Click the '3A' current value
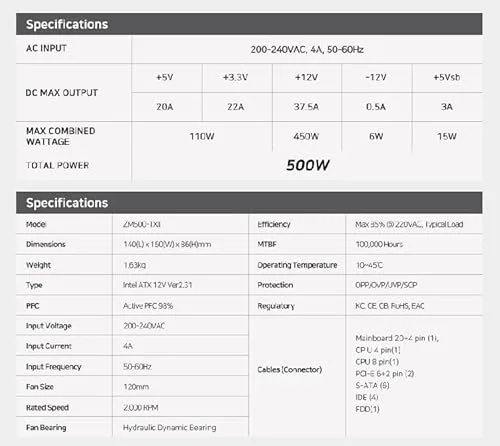500x446 pixels. 447,107
